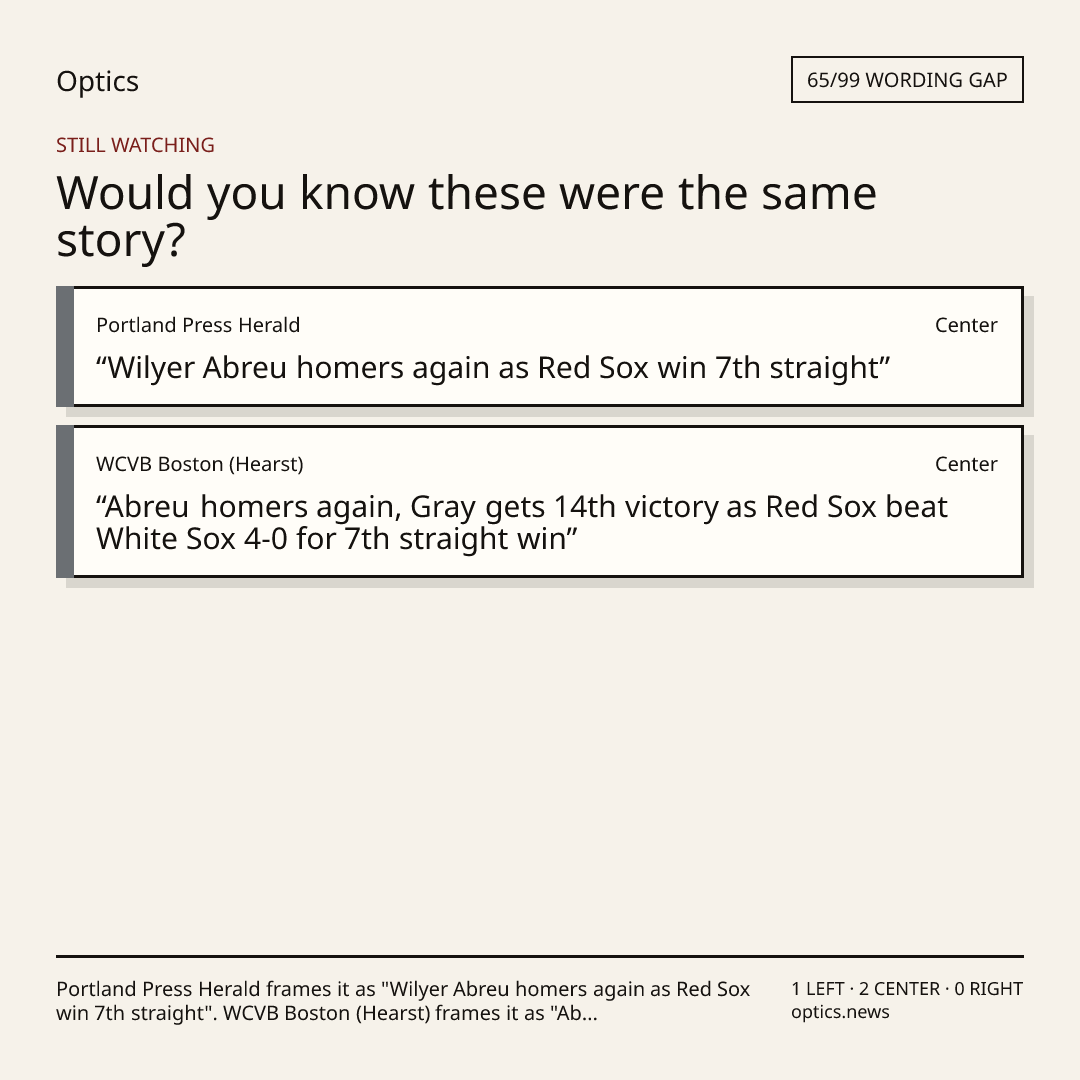The image size is (1080, 1080).
Task: Open the optics.news link
Action: coord(840,1012)
